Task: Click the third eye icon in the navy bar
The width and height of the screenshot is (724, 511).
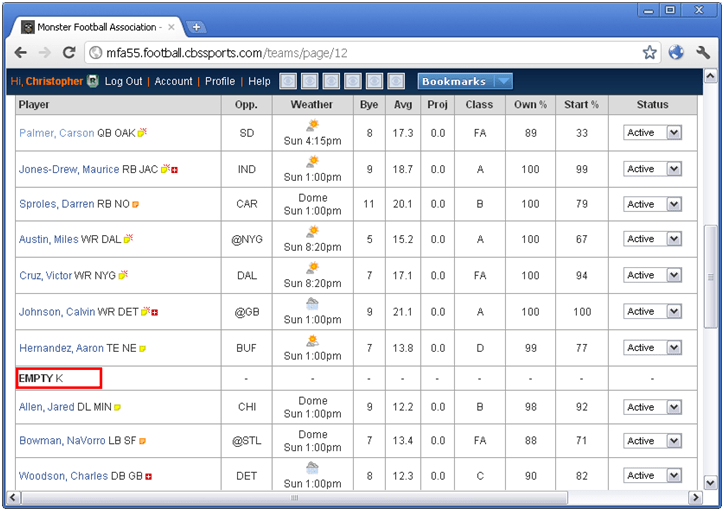Action: click(331, 81)
